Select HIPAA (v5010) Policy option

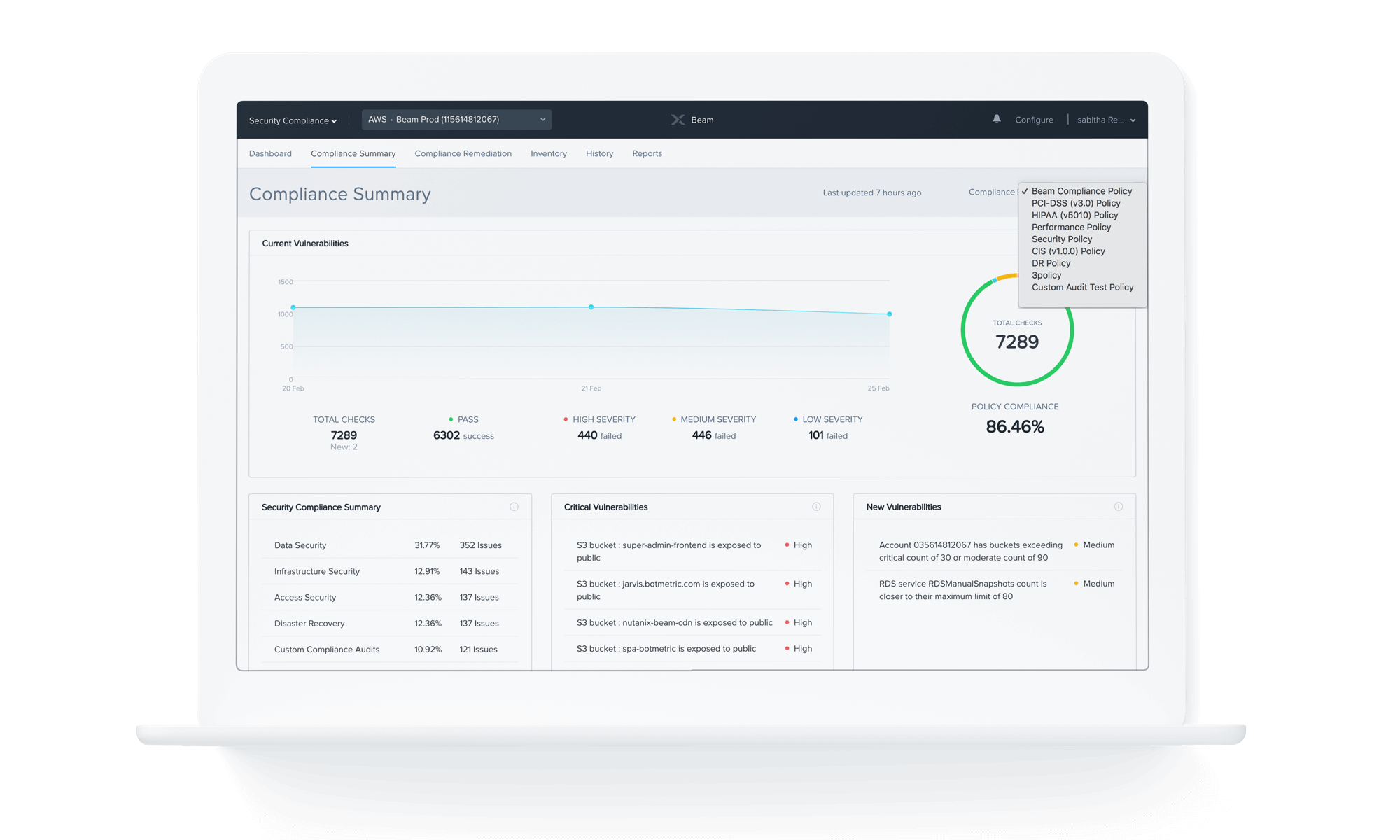(x=1074, y=215)
